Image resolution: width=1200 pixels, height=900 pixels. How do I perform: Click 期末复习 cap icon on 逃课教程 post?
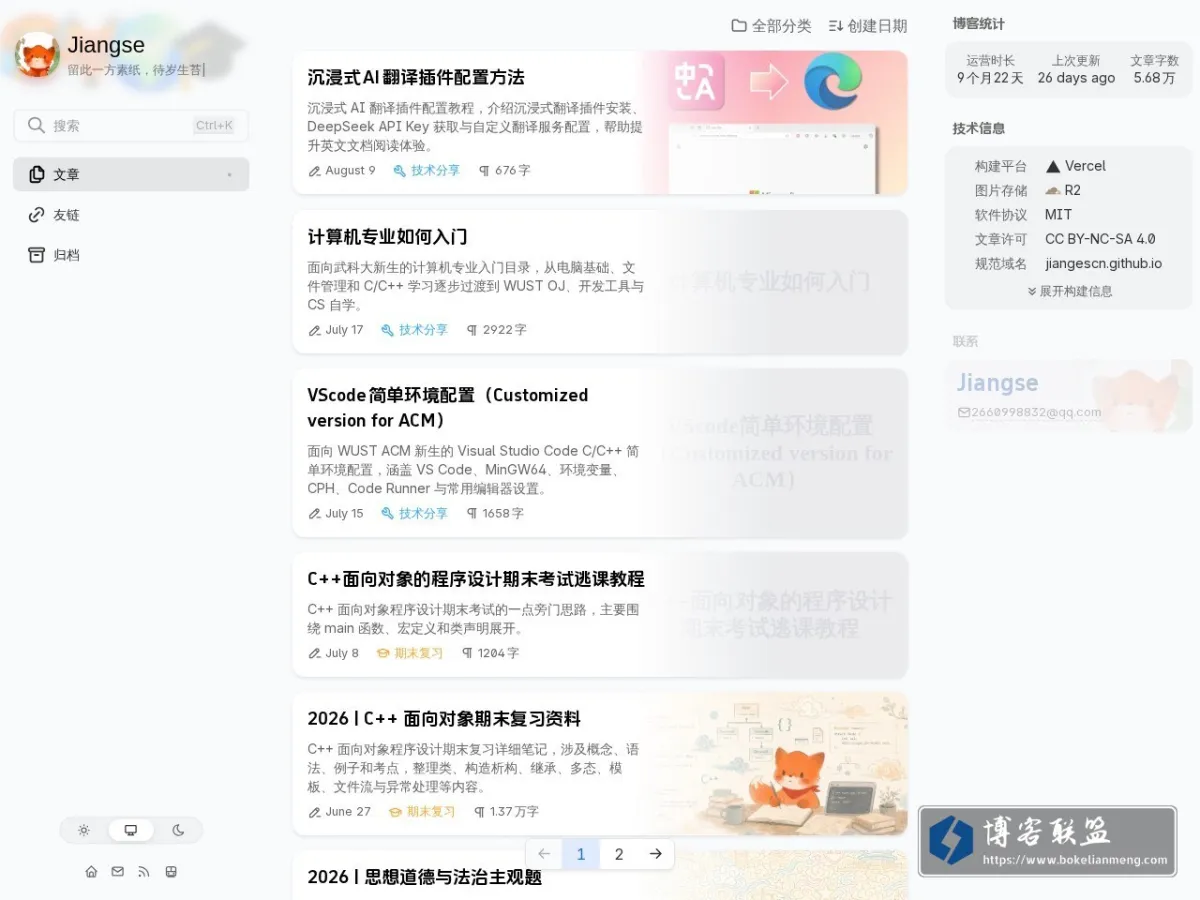click(x=383, y=653)
